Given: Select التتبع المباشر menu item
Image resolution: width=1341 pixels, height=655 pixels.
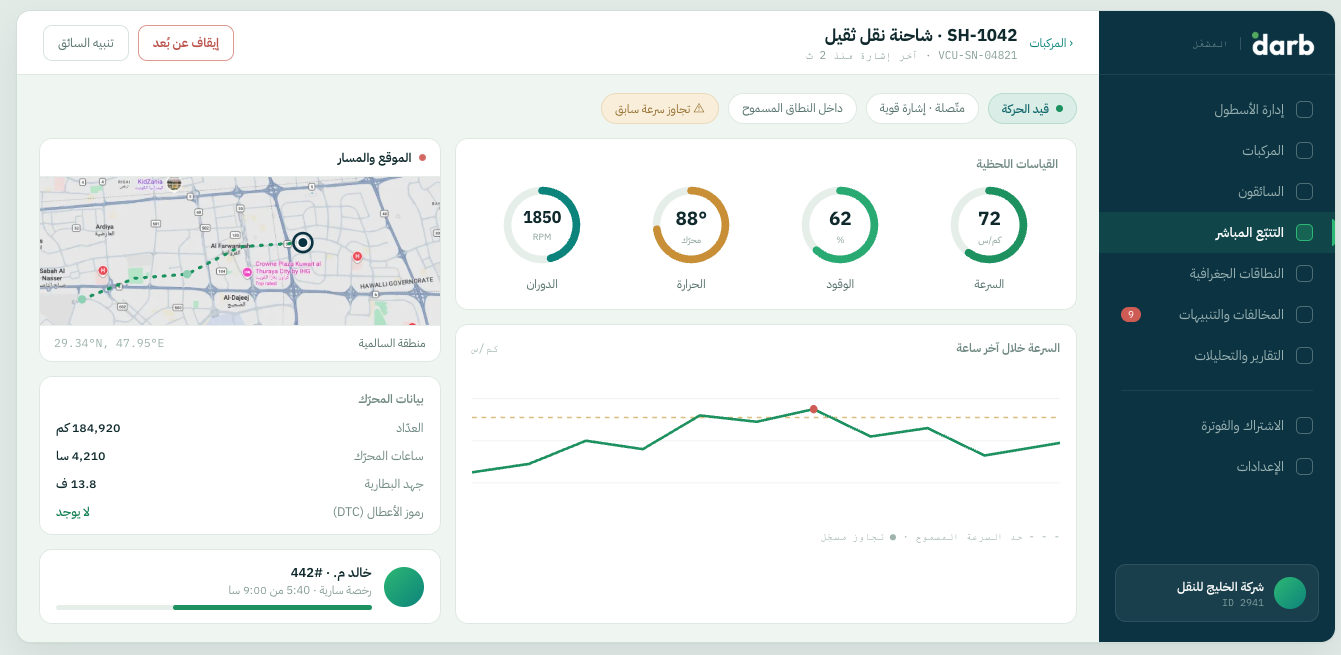Looking at the screenshot, I should tap(1217, 233).
